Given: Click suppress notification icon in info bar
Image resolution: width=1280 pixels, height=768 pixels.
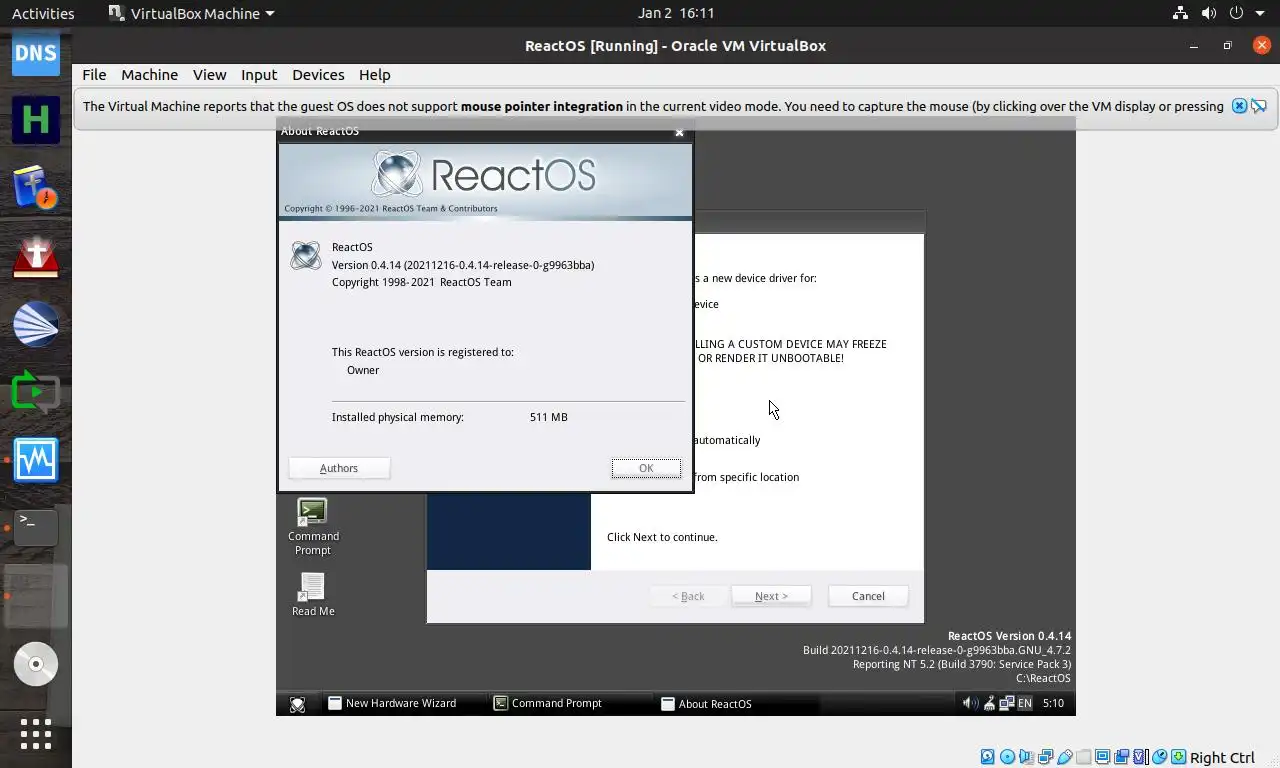Looking at the screenshot, I should coord(1259,106).
